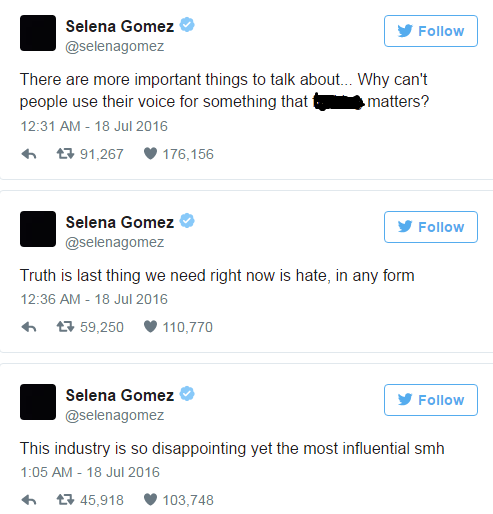
Task: Open the @selenagomez handle in first tweet
Action: tap(115, 46)
